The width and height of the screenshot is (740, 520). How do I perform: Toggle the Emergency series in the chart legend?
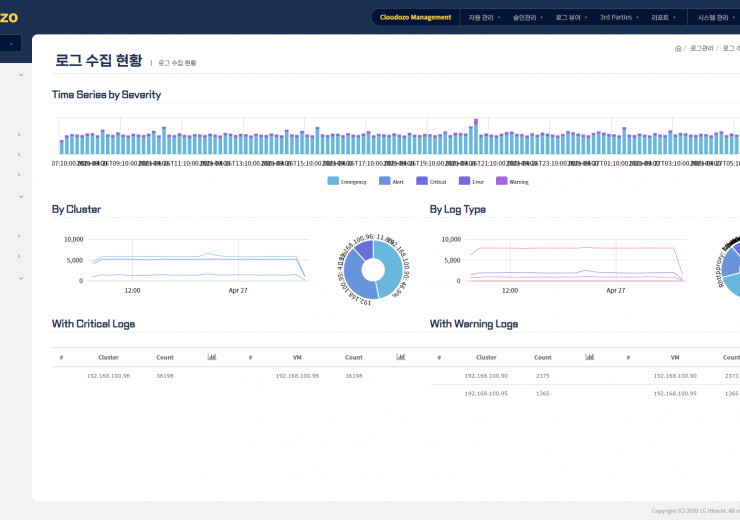[347, 181]
